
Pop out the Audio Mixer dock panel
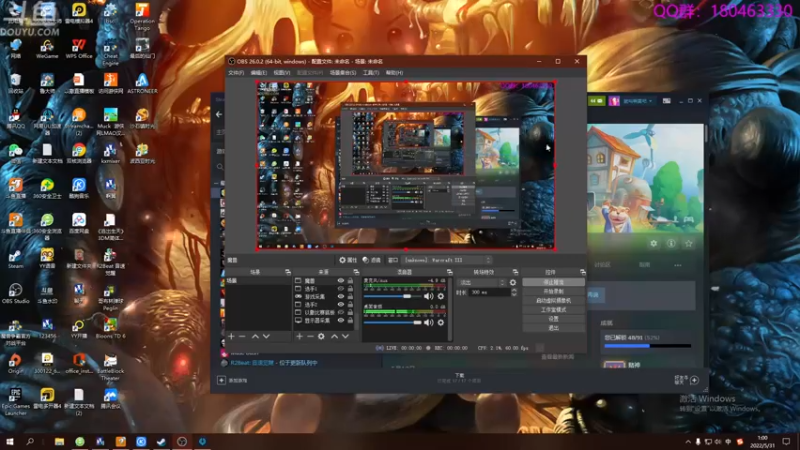coord(449,272)
